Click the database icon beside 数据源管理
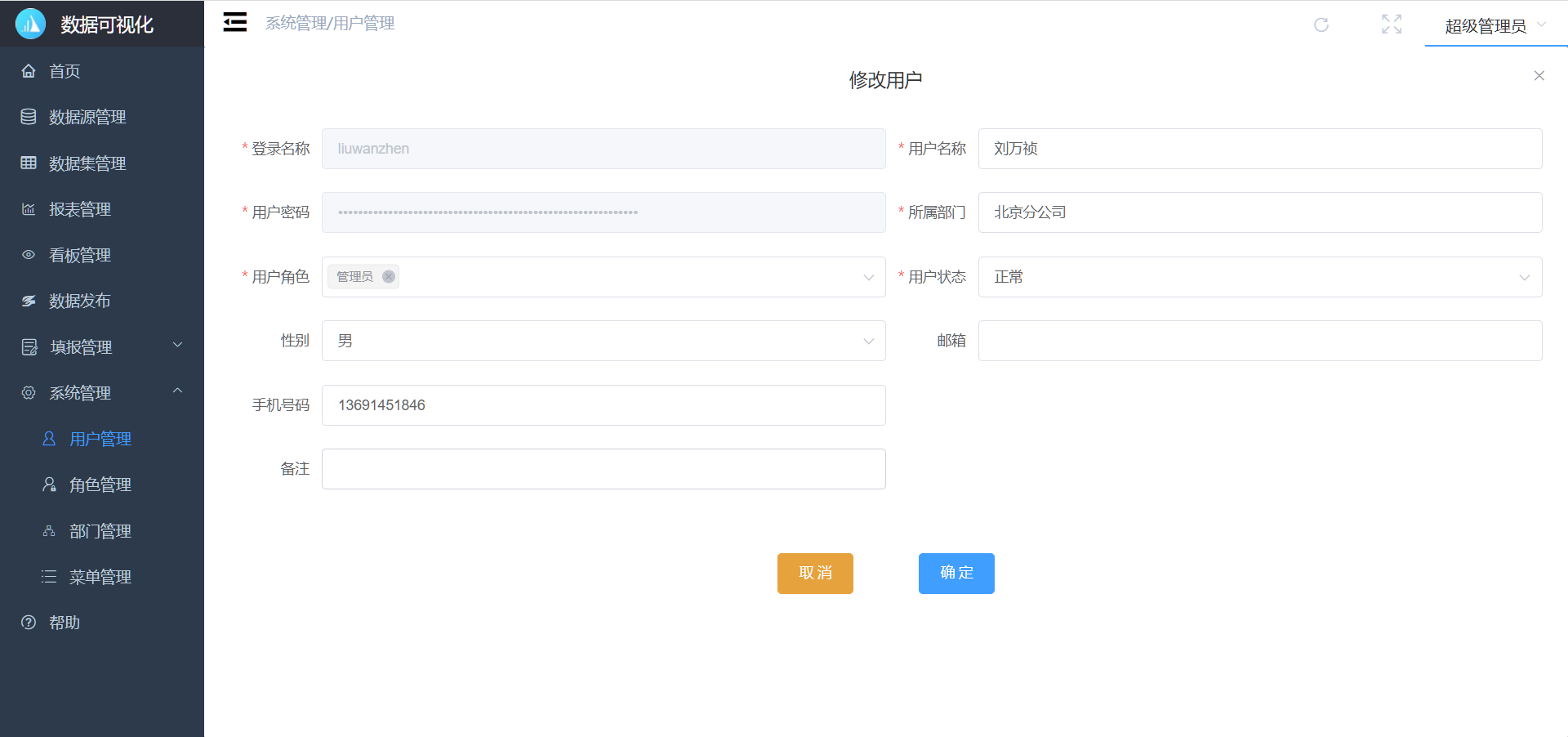Screen dimensions: 1568x737 click(29, 117)
